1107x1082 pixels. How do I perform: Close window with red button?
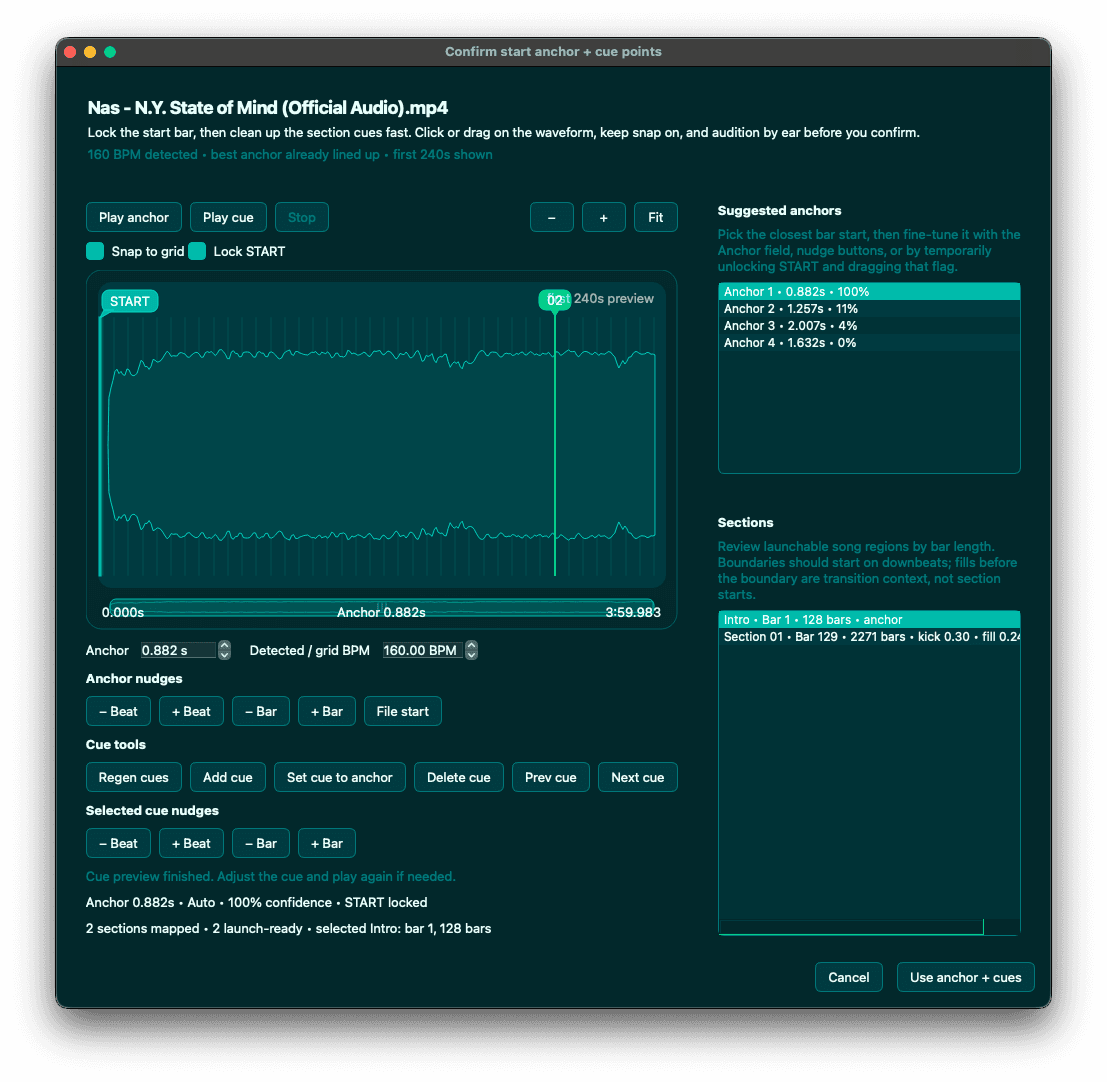coord(70,52)
